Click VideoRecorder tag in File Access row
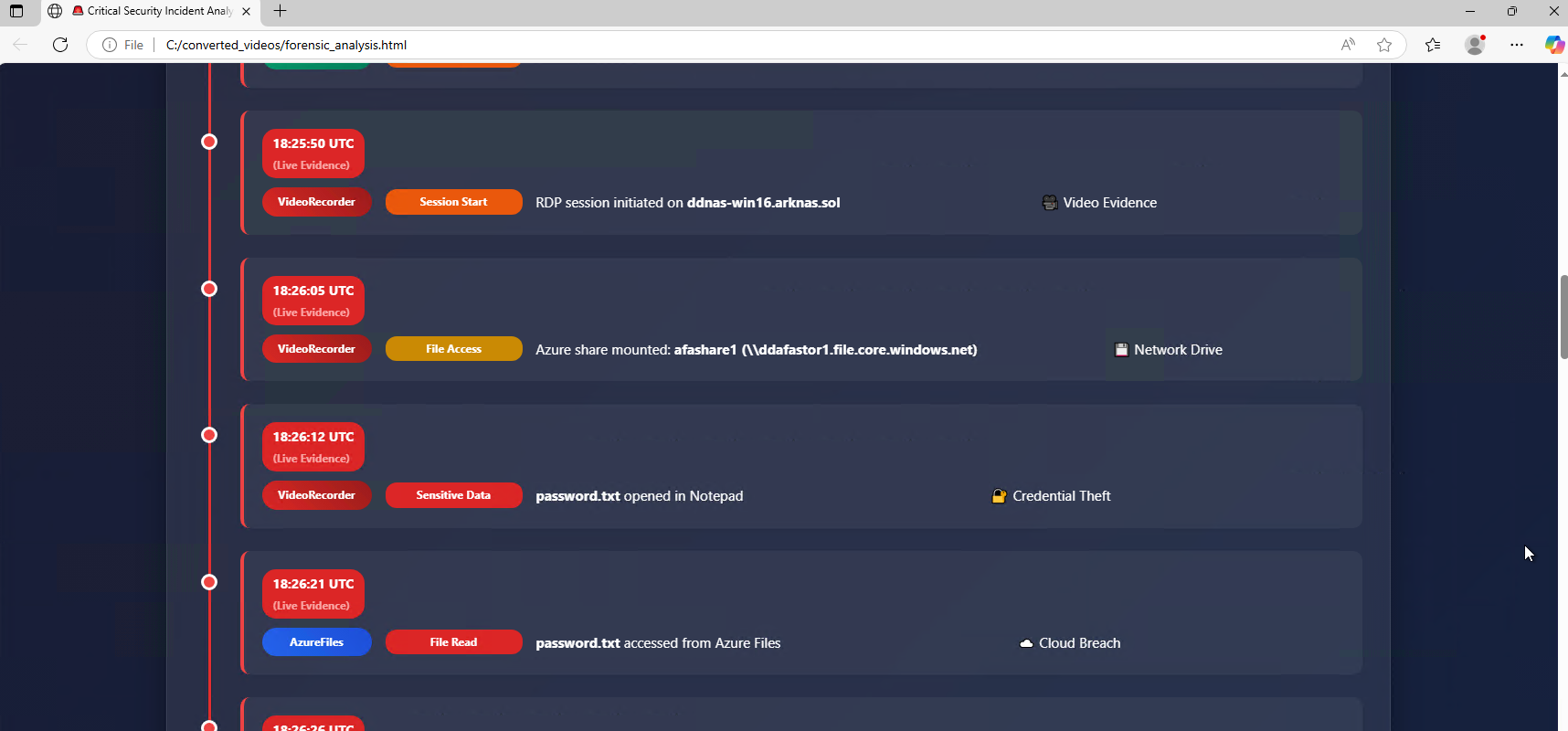Screen dimensions: 1568x731 tap(317, 349)
